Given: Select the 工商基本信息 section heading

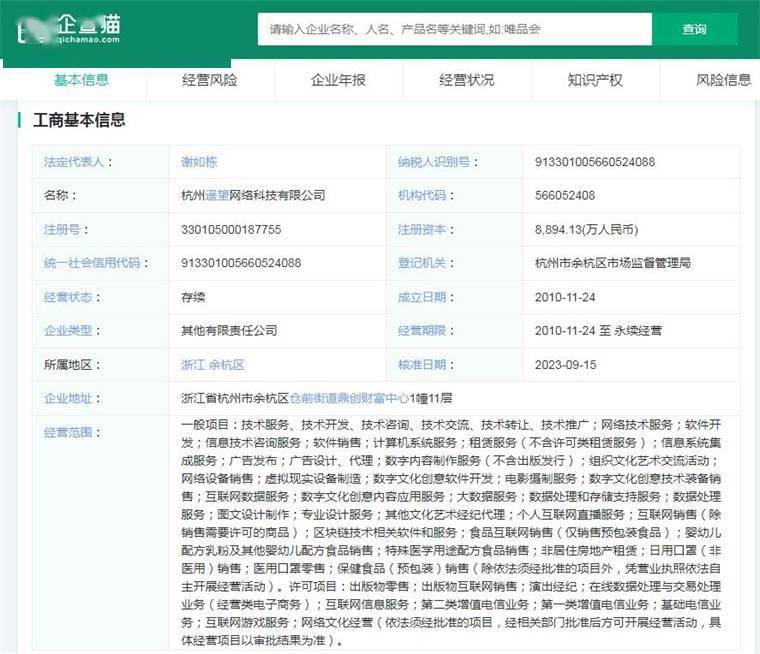Looking at the screenshot, I should tap(79, 120).
